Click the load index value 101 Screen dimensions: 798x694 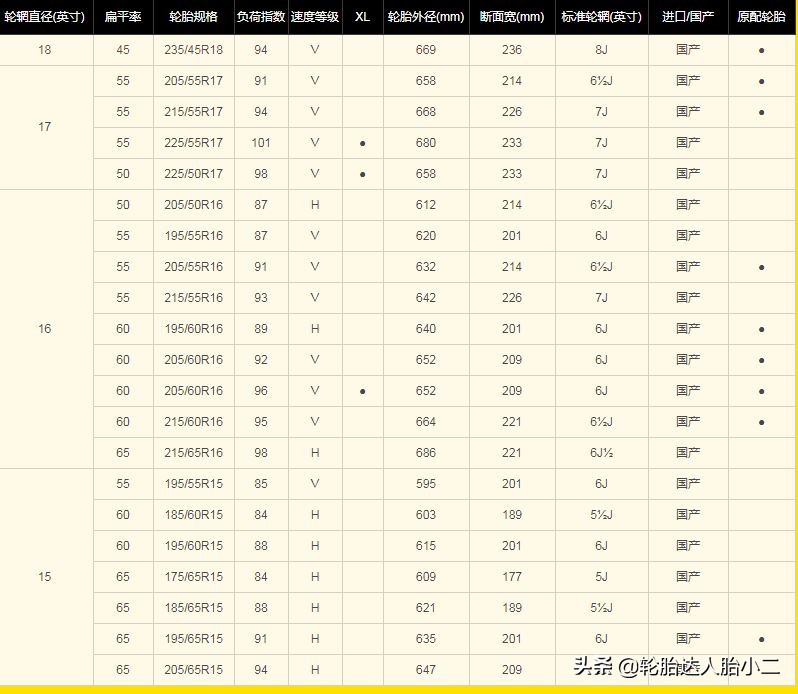(261, 143)
